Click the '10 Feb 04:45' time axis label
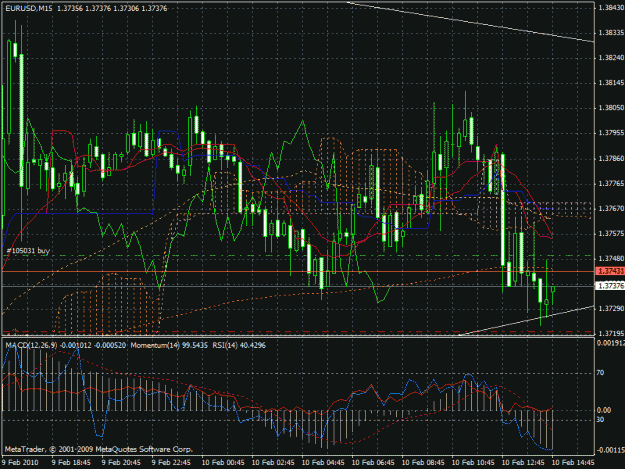Screen dimensions: 625x469 coord(323,462)
